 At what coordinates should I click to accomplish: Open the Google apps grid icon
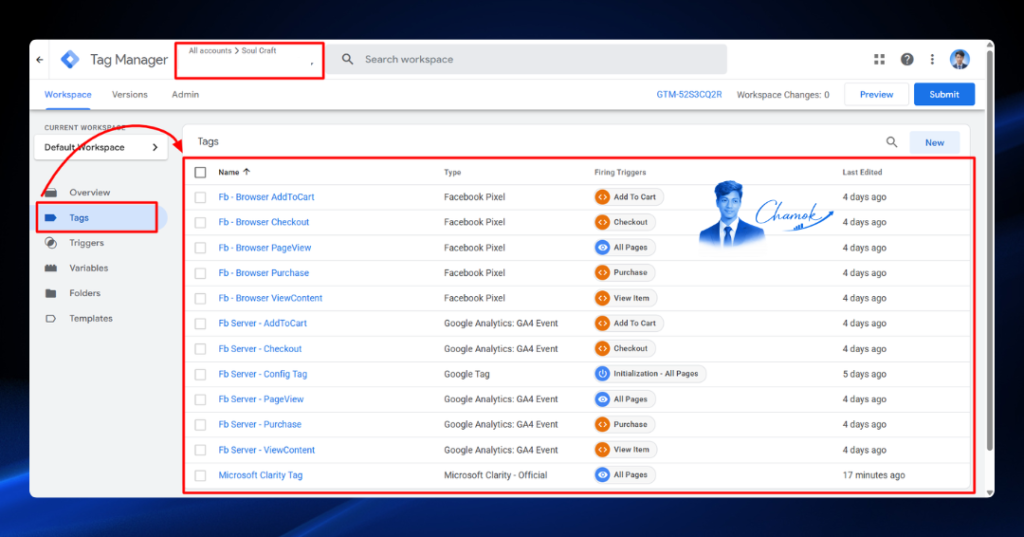pos(879,59)
